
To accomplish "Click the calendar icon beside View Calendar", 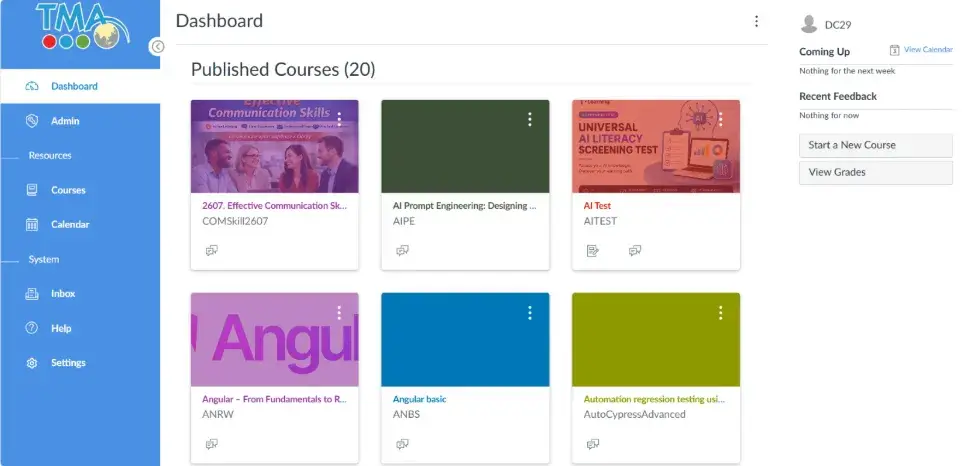I will [895, 50].
